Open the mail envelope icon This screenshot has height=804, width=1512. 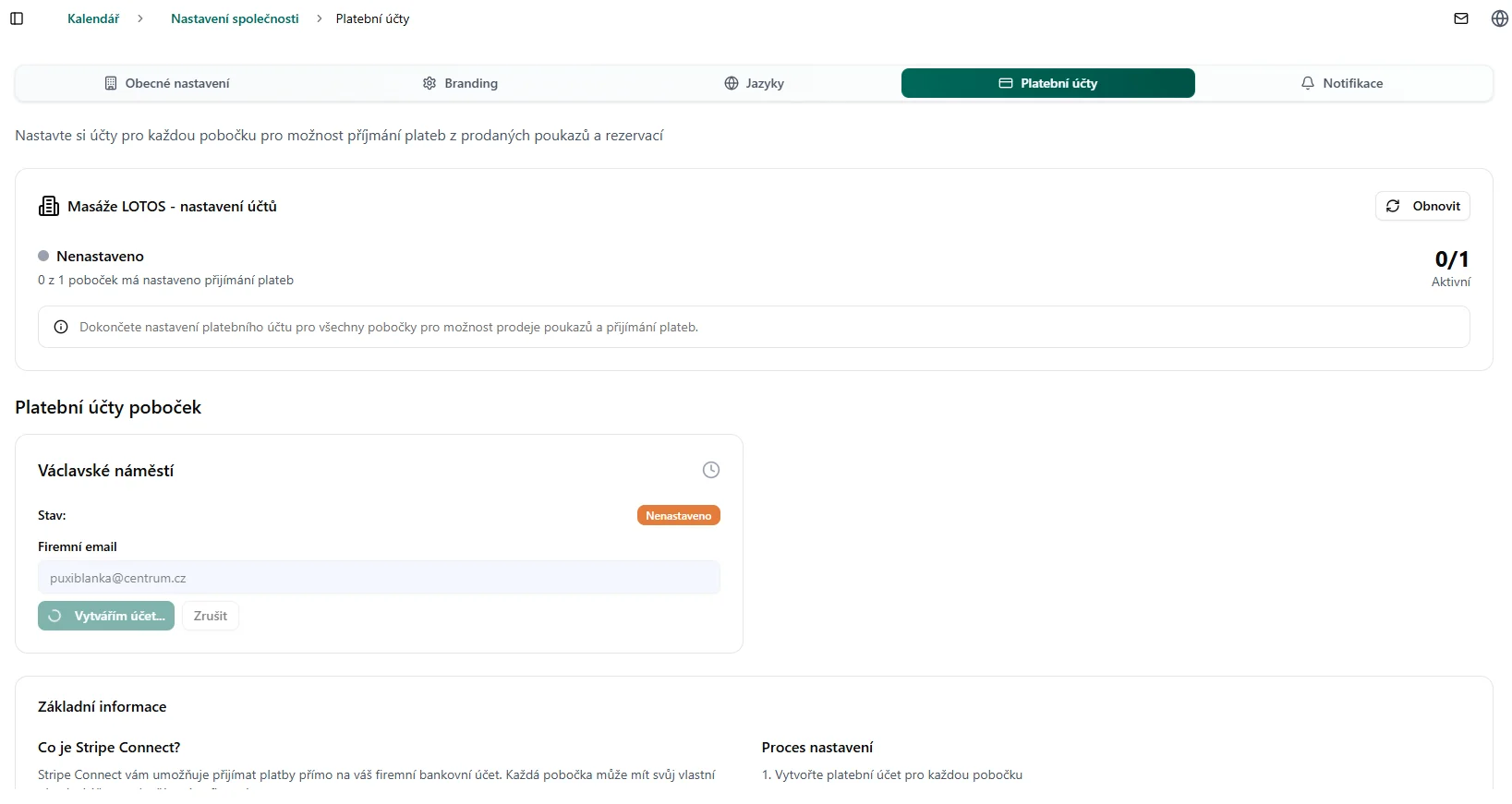pyautogui.click(x=1461, y=18)
